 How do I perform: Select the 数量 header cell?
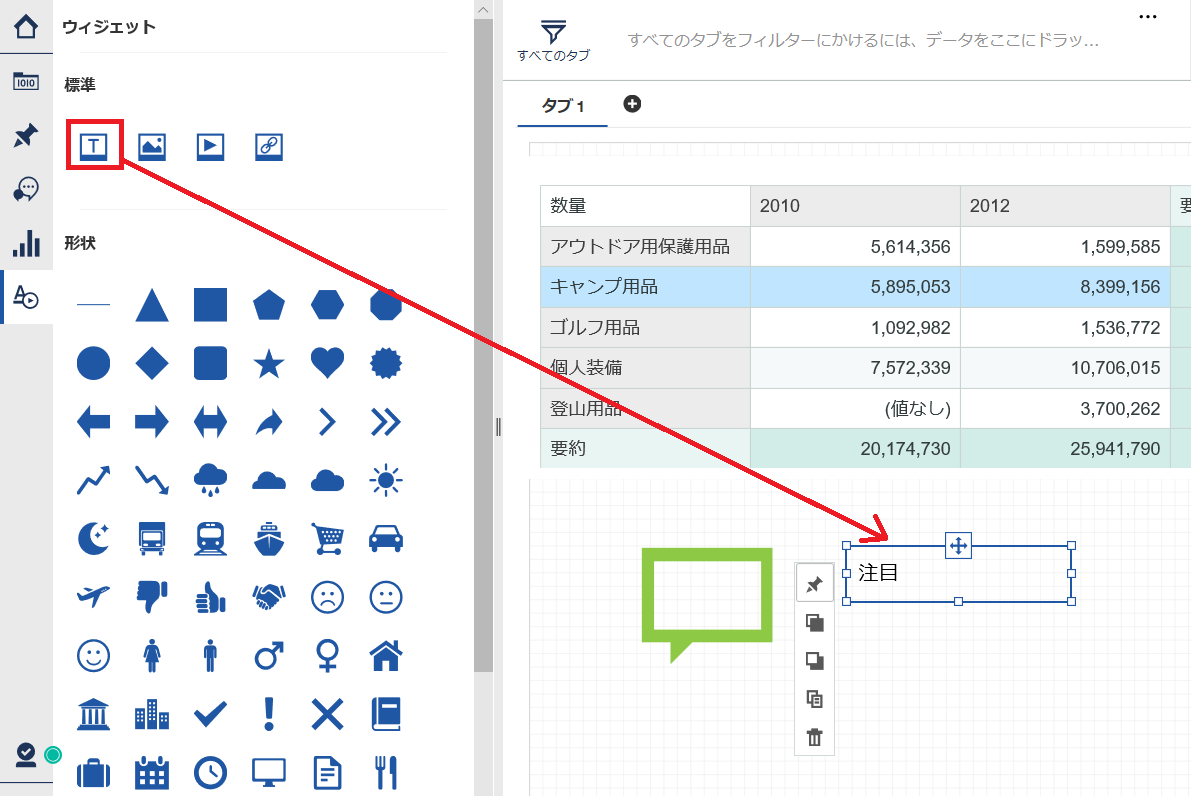click(x=646, y=206)
